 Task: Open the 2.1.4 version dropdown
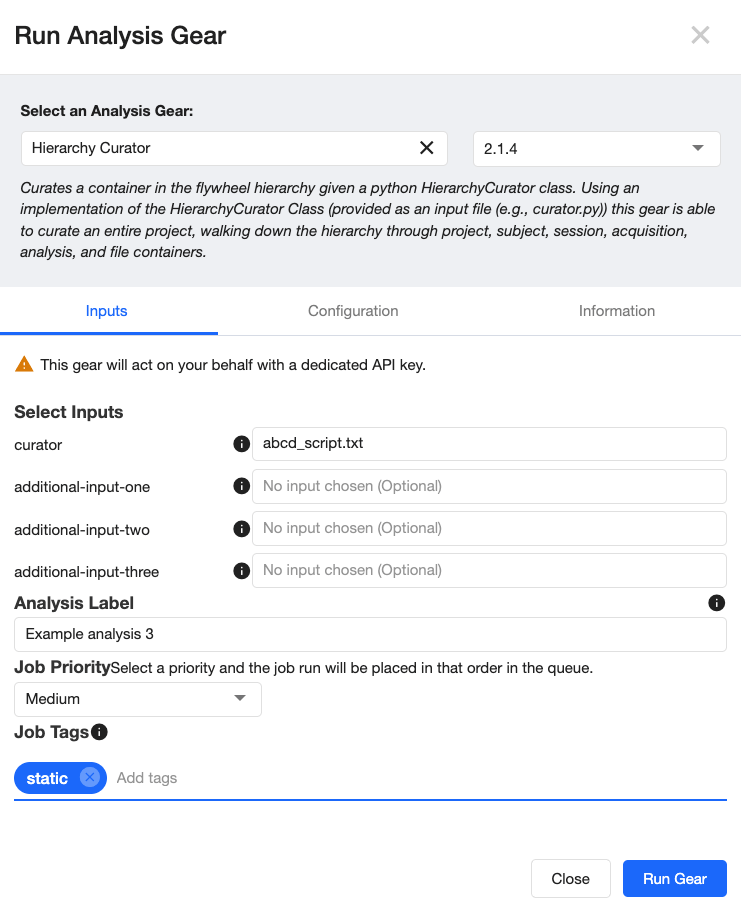pos(596,148)
